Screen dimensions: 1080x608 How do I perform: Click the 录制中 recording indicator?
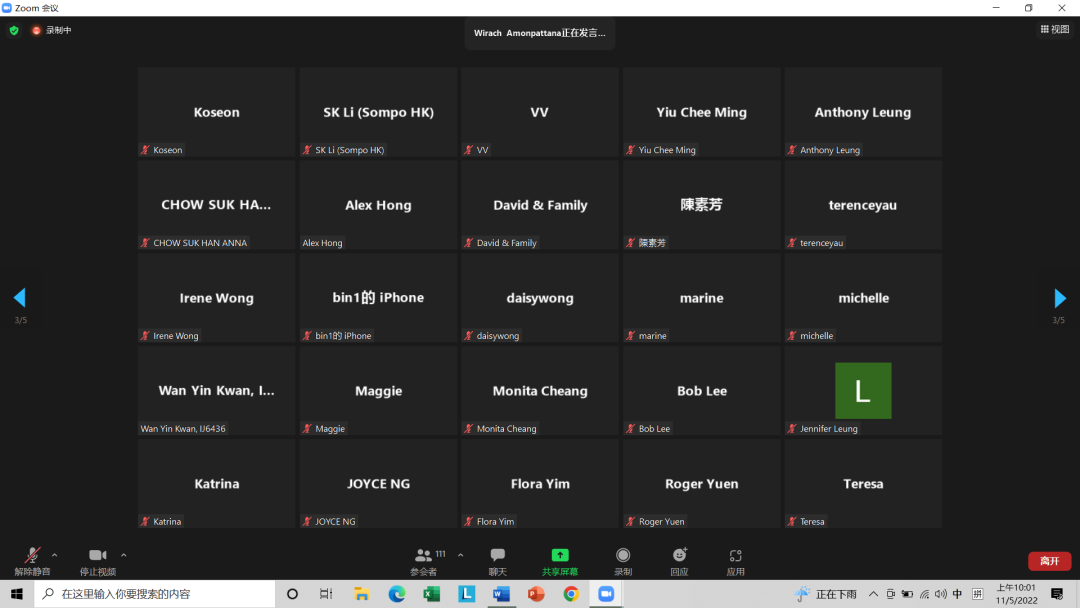[50, 30]
